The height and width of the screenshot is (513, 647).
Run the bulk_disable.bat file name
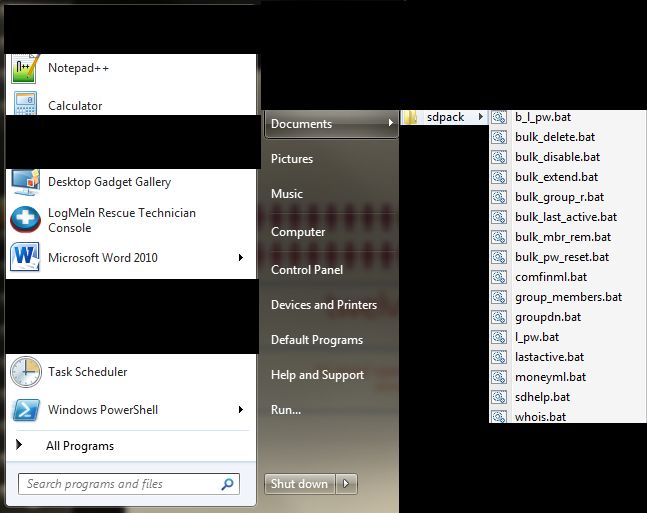click(557, 157)
